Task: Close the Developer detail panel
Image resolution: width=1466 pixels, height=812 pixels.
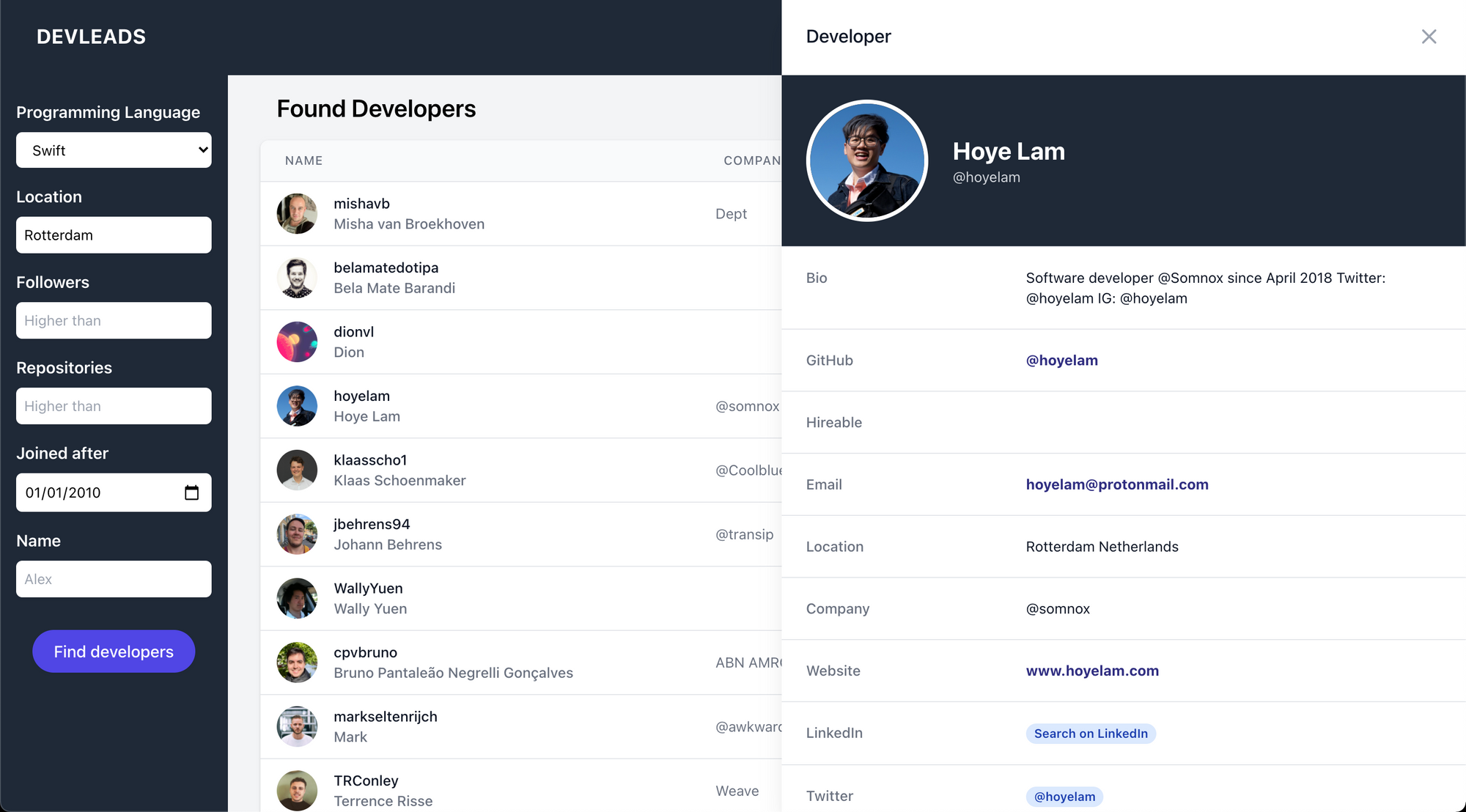Action: (x=1429, y=37)
